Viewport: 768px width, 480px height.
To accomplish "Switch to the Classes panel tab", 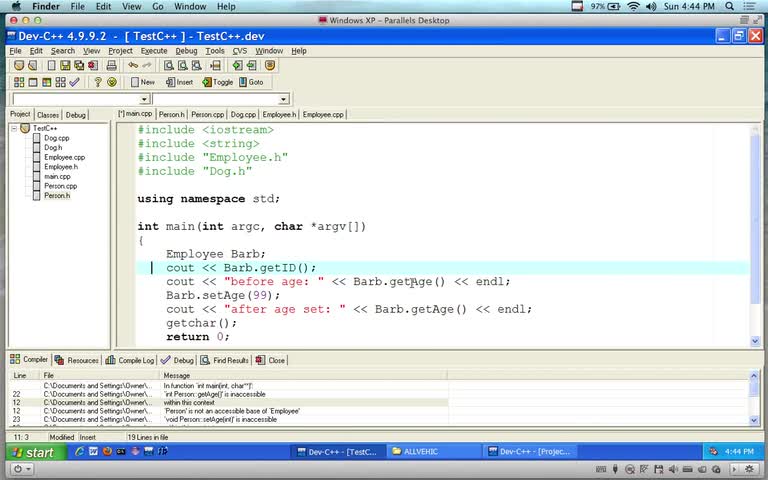I will click(x=48, y=115).
